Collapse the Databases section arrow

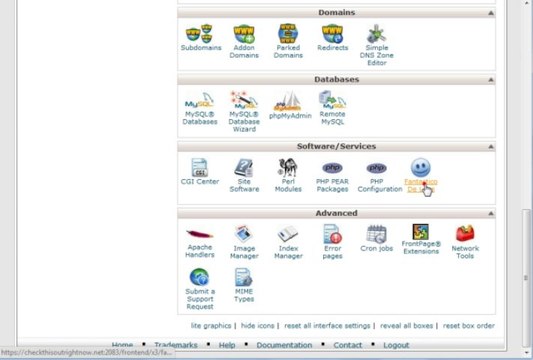point(491,80)
